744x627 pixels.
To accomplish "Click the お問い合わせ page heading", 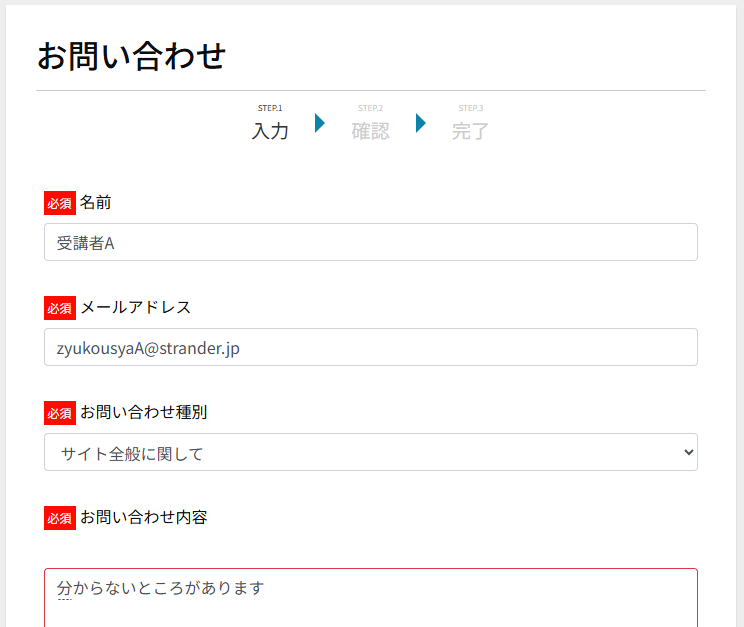I will [x=131, y=56].
